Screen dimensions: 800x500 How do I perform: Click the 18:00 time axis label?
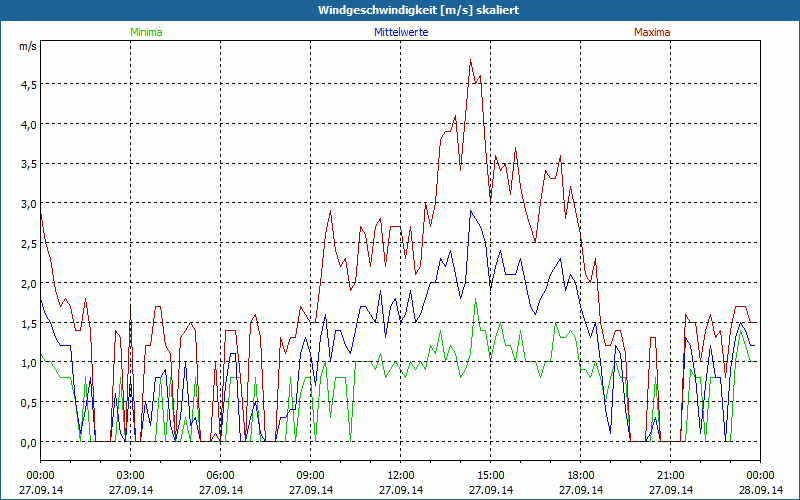coord(581,476)
